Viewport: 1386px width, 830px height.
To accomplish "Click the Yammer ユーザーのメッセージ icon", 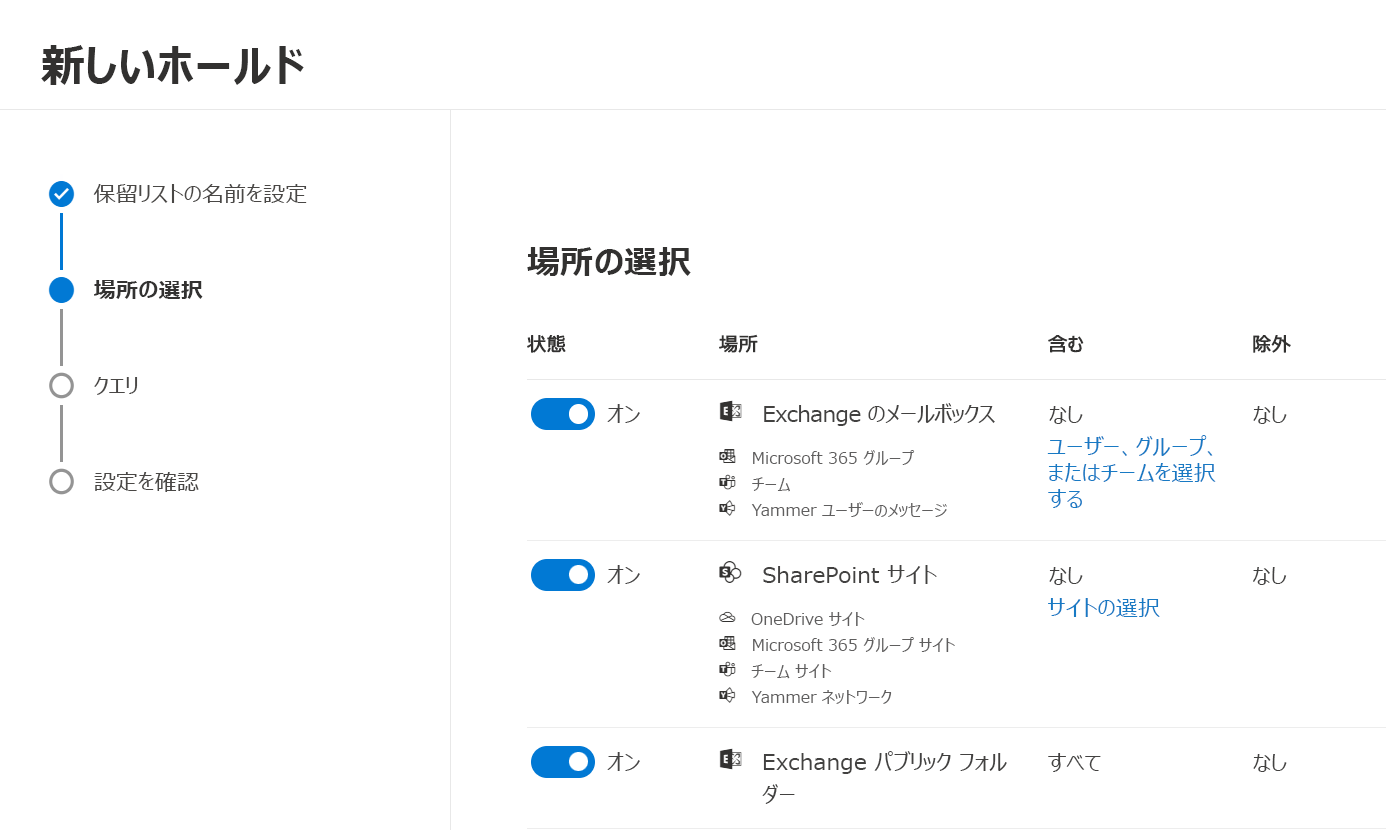I will [x=727, y=509].
